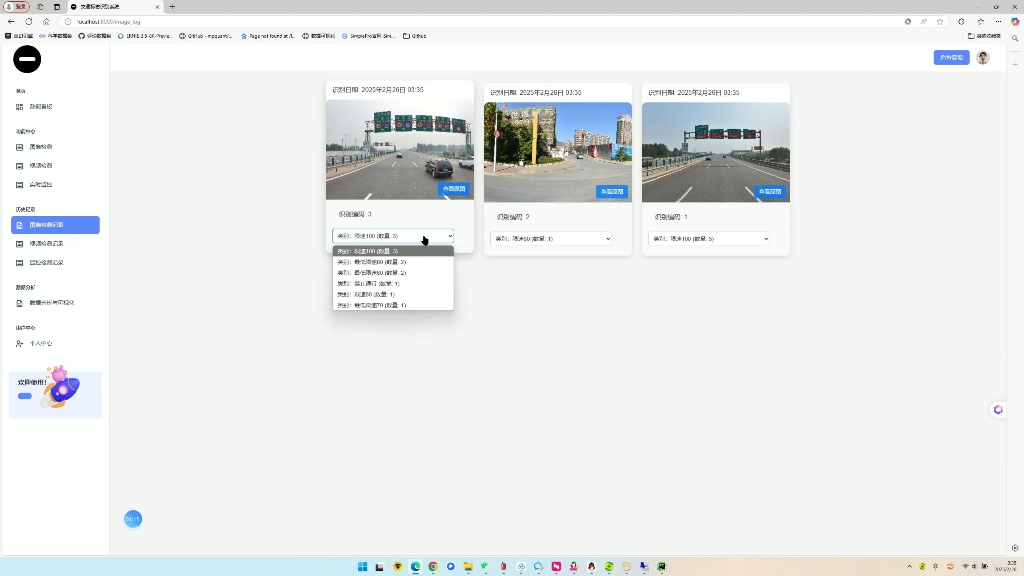Viewport: 1024px width, 576px height.
Task: Click the dashboard grid icon in sidebar
Action: pyautogui.click(x=20, y=106)
